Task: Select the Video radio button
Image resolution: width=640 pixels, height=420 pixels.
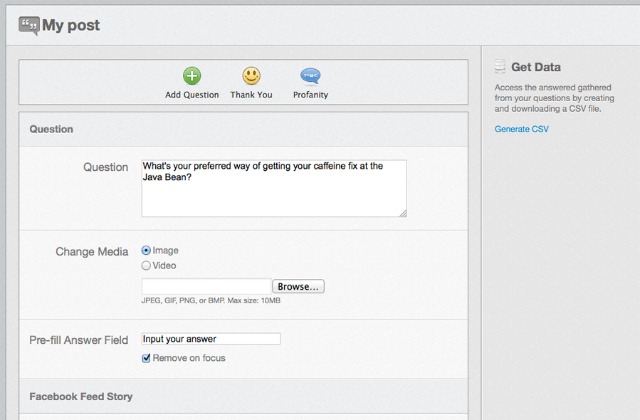Action: 146,266
